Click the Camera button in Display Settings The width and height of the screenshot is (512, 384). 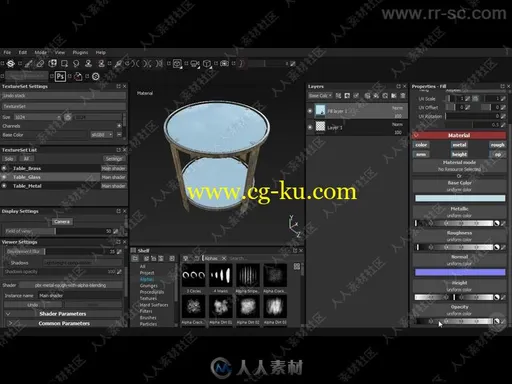(62, 222)
